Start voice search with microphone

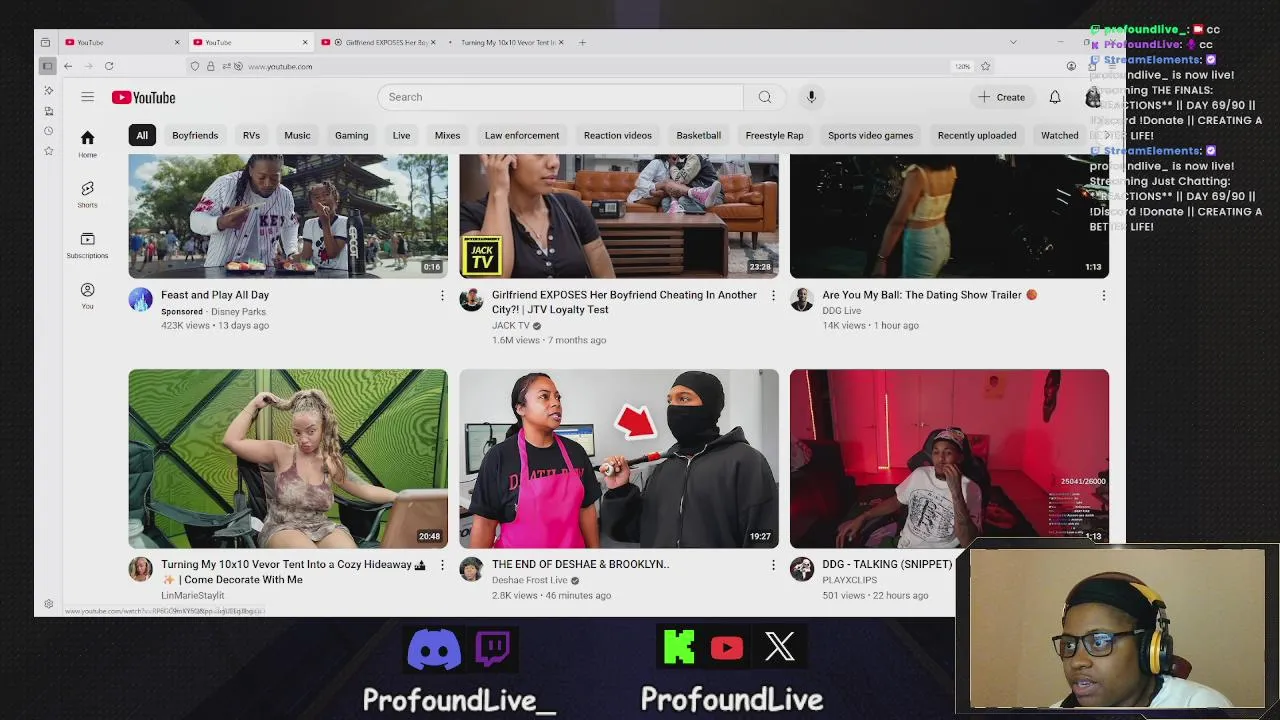[x=811, y=97]
